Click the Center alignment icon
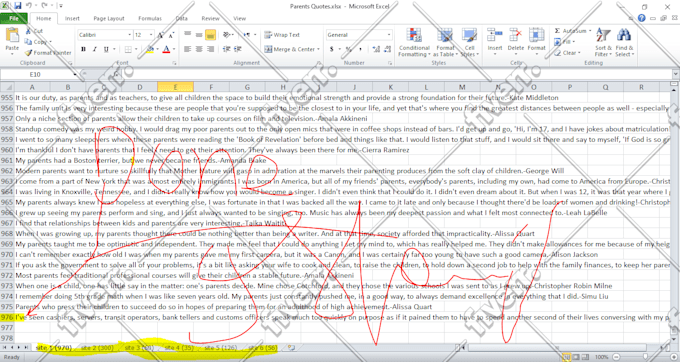This screenshot has width=680, height=362. [x=199, y=49]
